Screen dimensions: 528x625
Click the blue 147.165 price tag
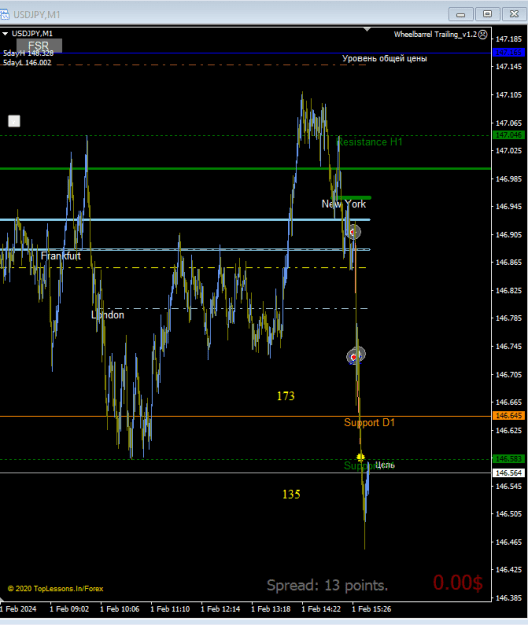(509, 53)
